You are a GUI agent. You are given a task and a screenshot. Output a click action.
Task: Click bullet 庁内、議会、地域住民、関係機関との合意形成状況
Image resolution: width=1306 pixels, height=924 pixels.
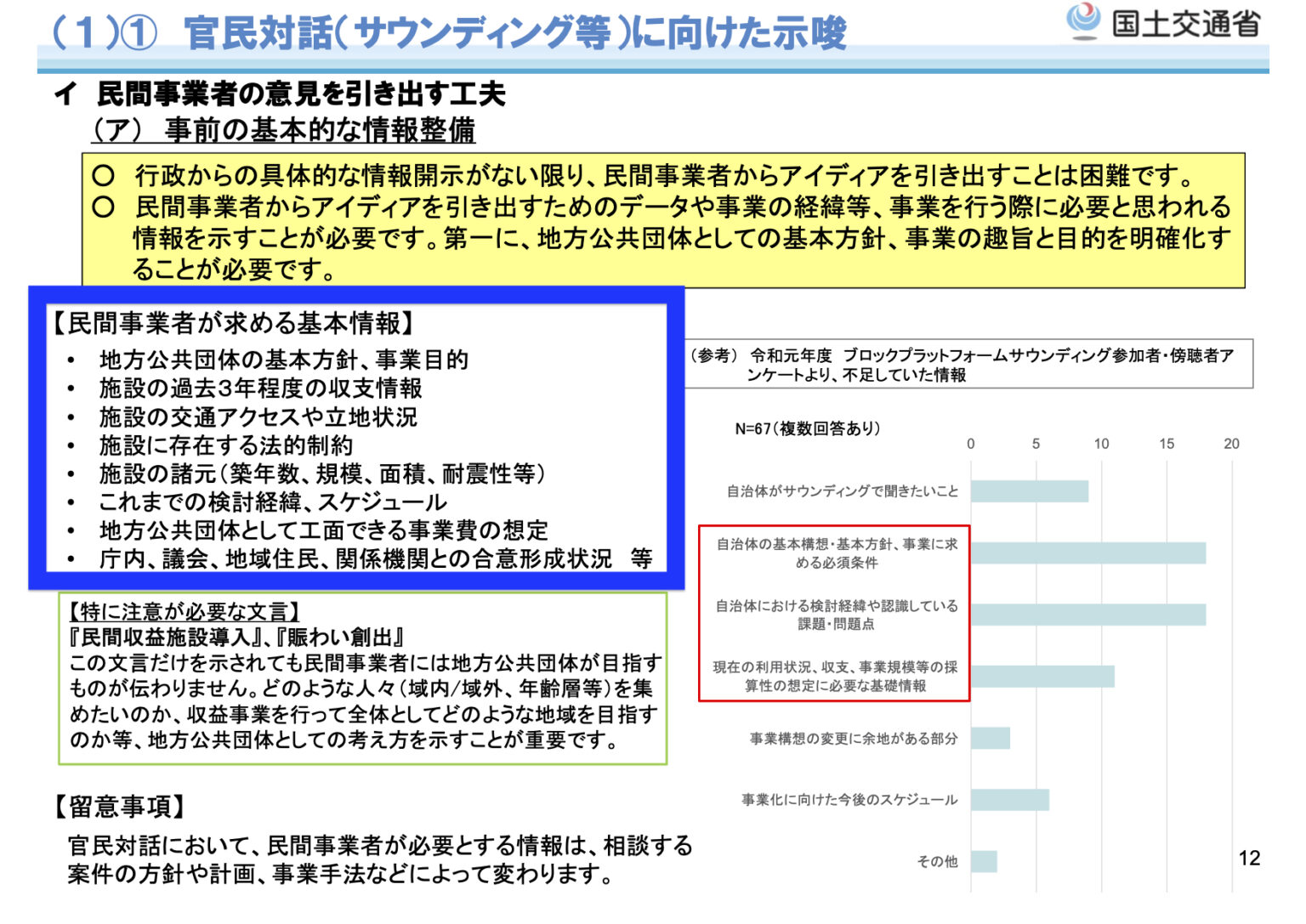(355, 558)
